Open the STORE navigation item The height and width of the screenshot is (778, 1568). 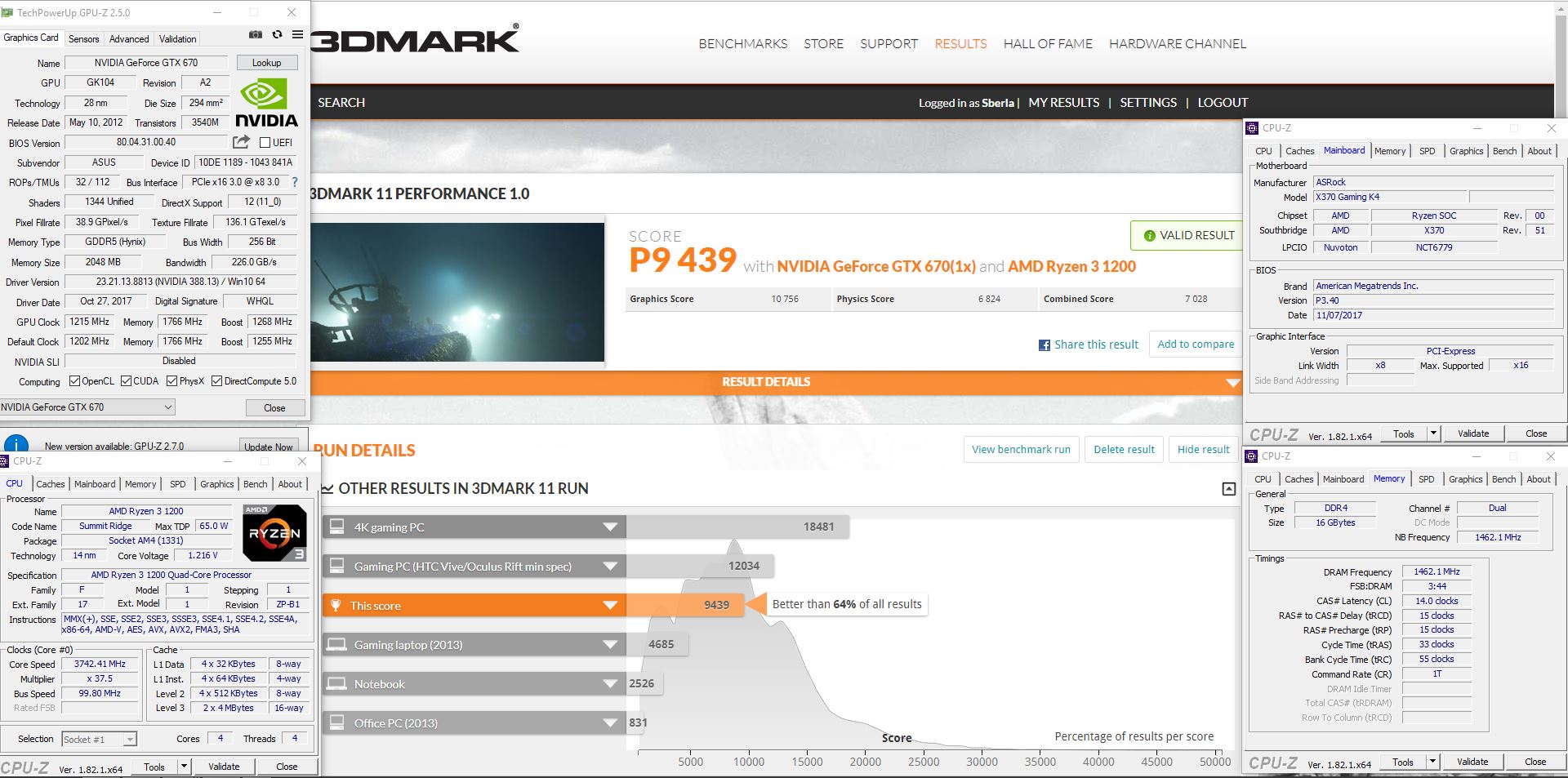[x=823, y=44]
